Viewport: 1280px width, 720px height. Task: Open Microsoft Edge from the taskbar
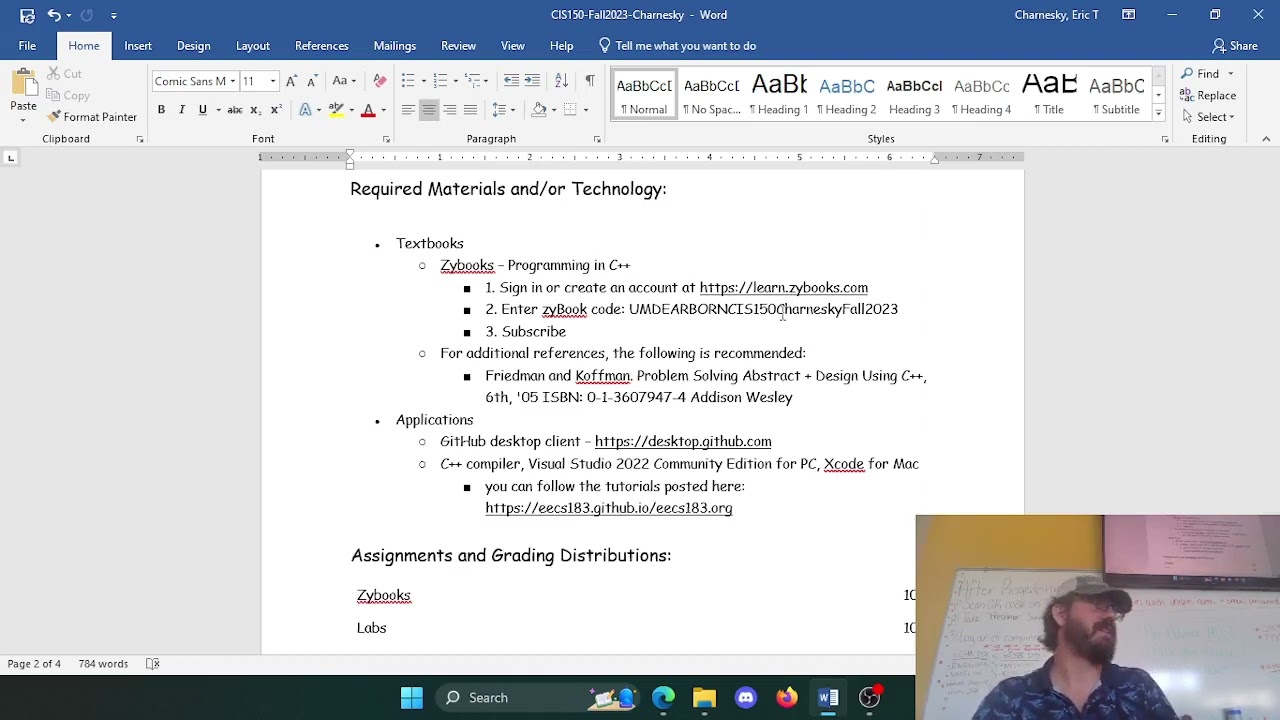663,698
